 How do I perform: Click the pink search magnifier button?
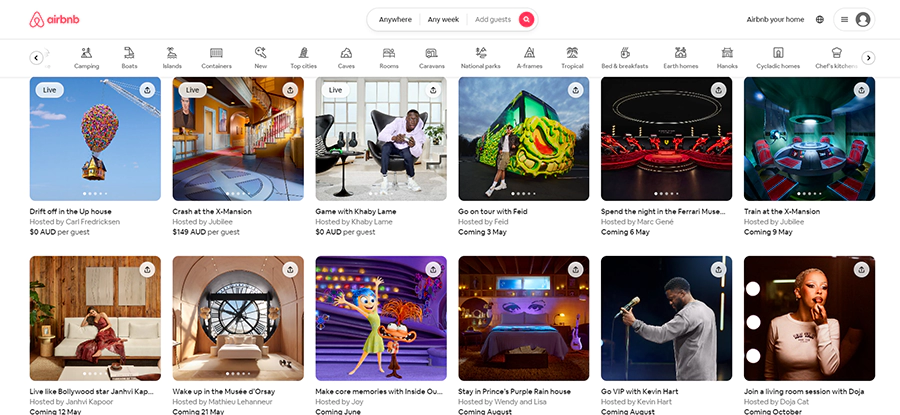click(x=526, y=20)
